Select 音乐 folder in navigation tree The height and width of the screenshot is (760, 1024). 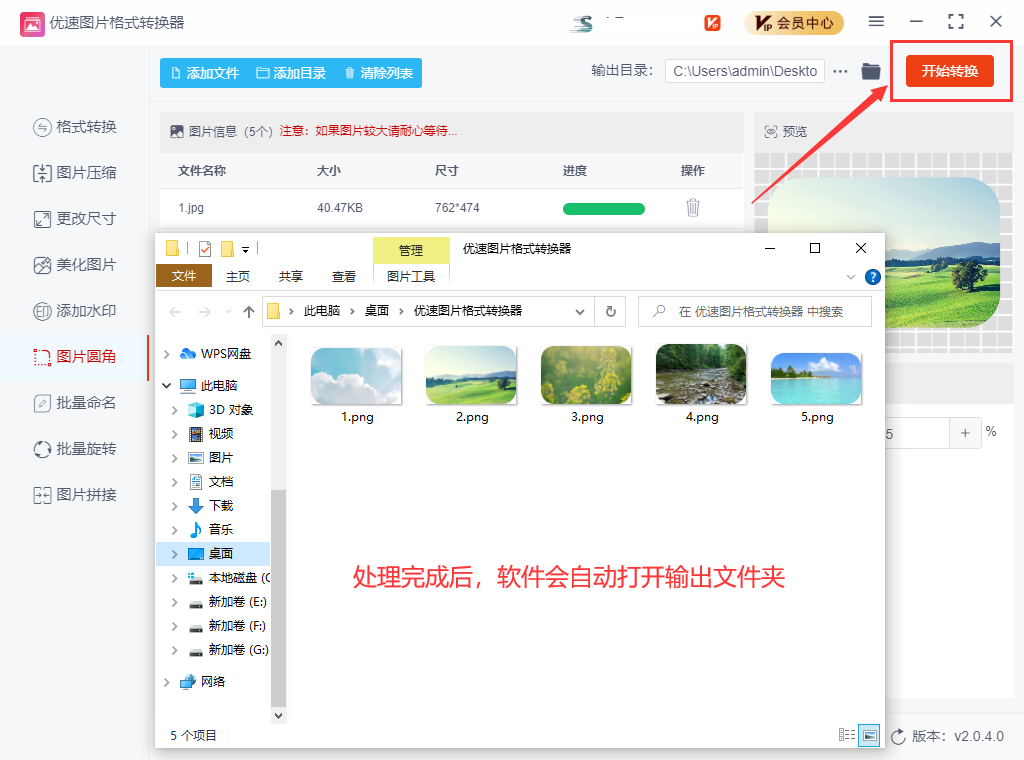point(210,530)
